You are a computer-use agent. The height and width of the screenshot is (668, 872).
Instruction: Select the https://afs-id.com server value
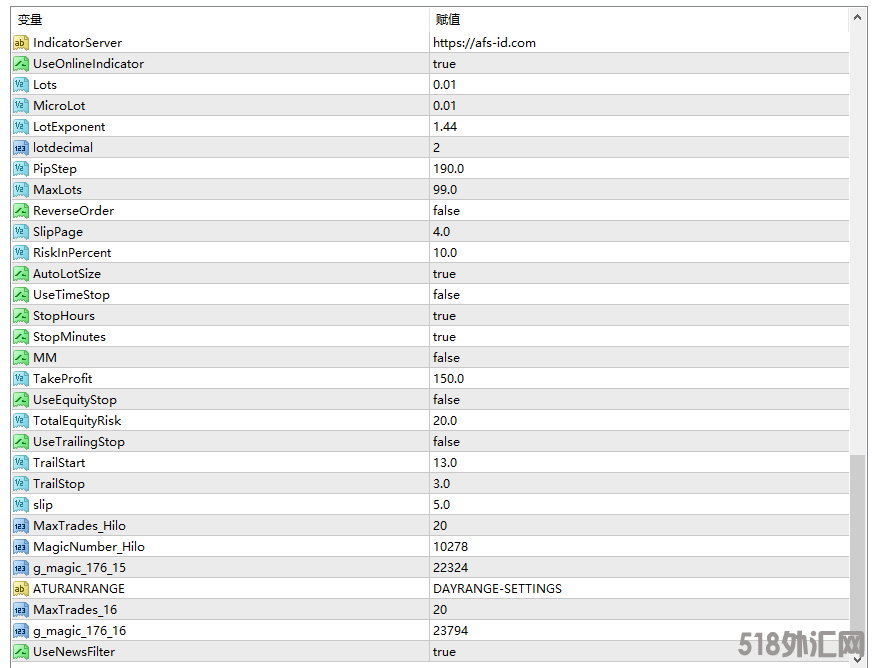coord(484,43)
